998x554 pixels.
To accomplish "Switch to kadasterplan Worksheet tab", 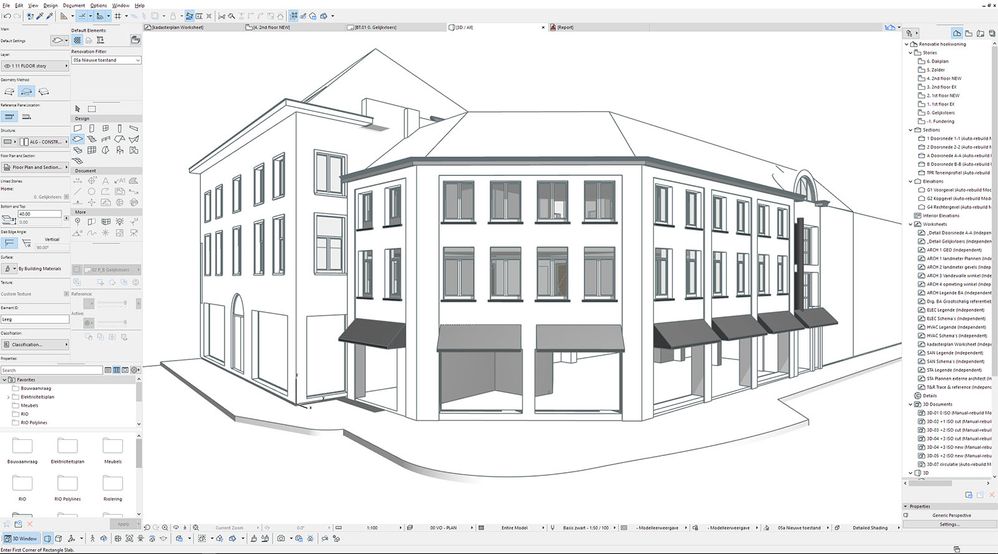I will pos(193,27).
